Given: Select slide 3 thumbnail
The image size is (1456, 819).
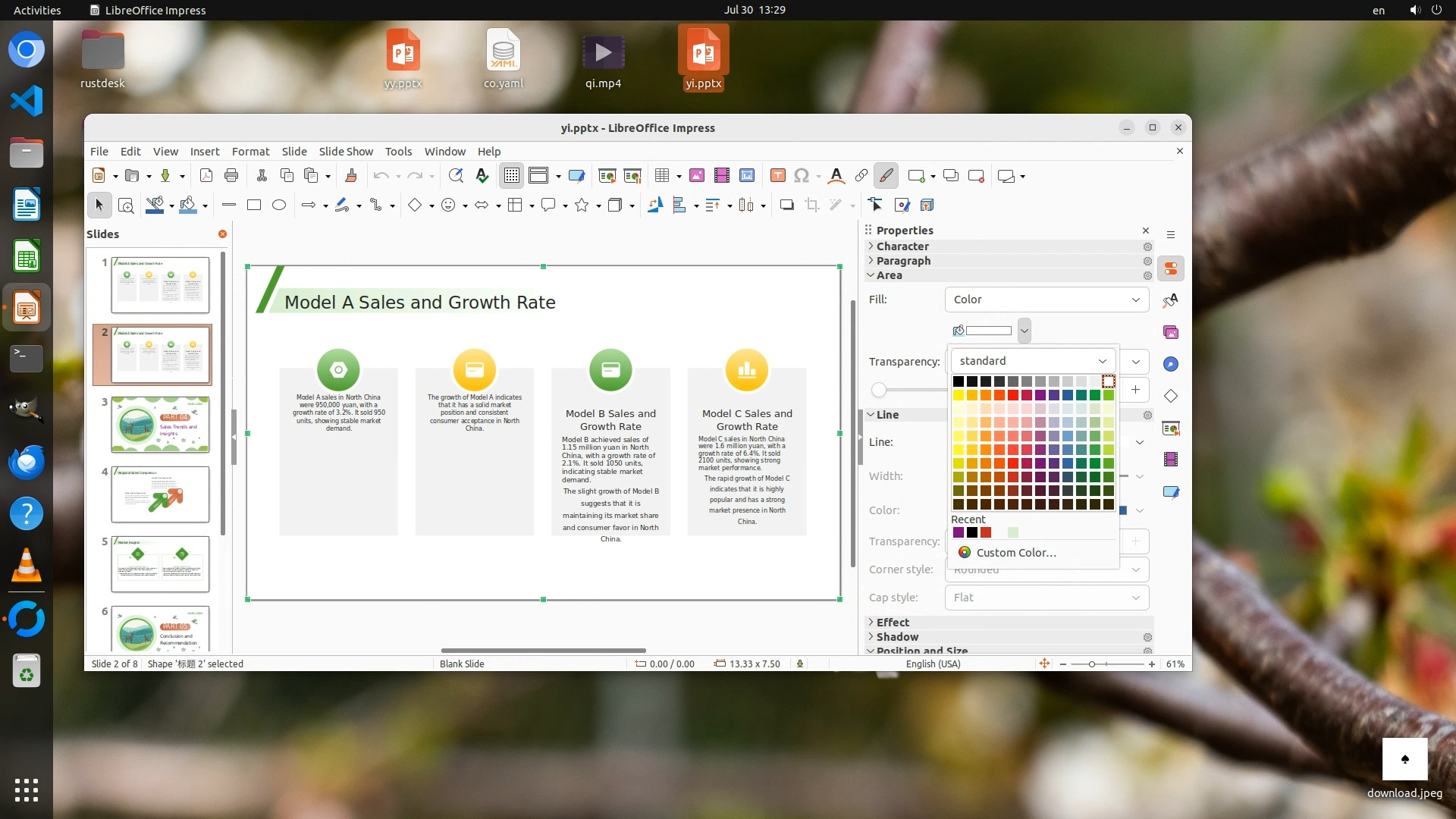Looking at the screenshot, I should pyautogui.click(x=160, y=425).
